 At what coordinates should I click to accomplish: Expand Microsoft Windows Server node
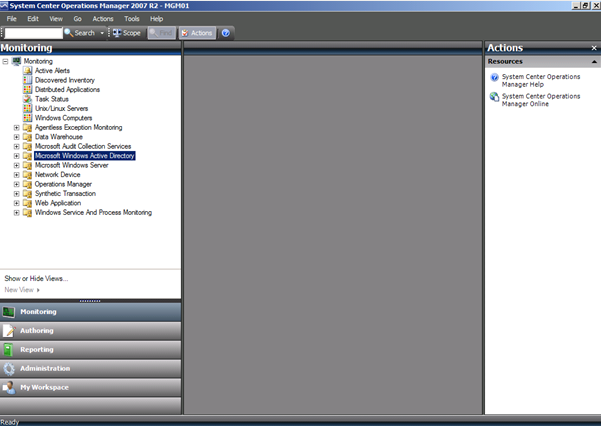16,165
